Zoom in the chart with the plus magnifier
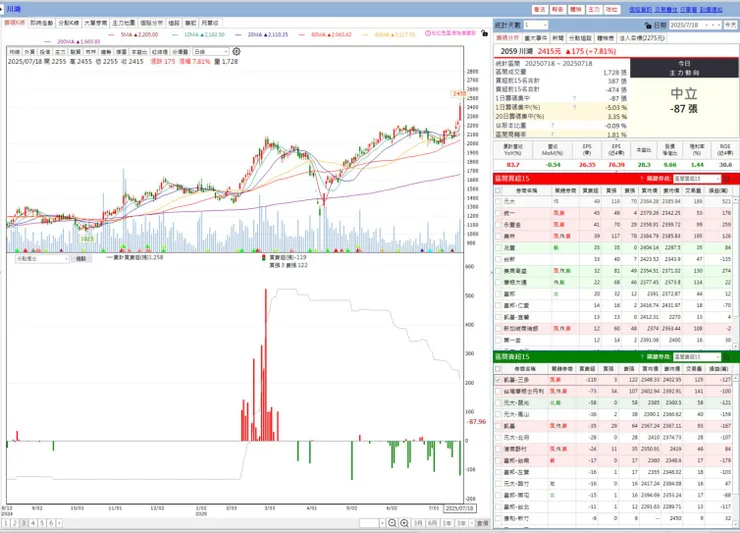The image size is (740, 533). [x=404, y=523]
